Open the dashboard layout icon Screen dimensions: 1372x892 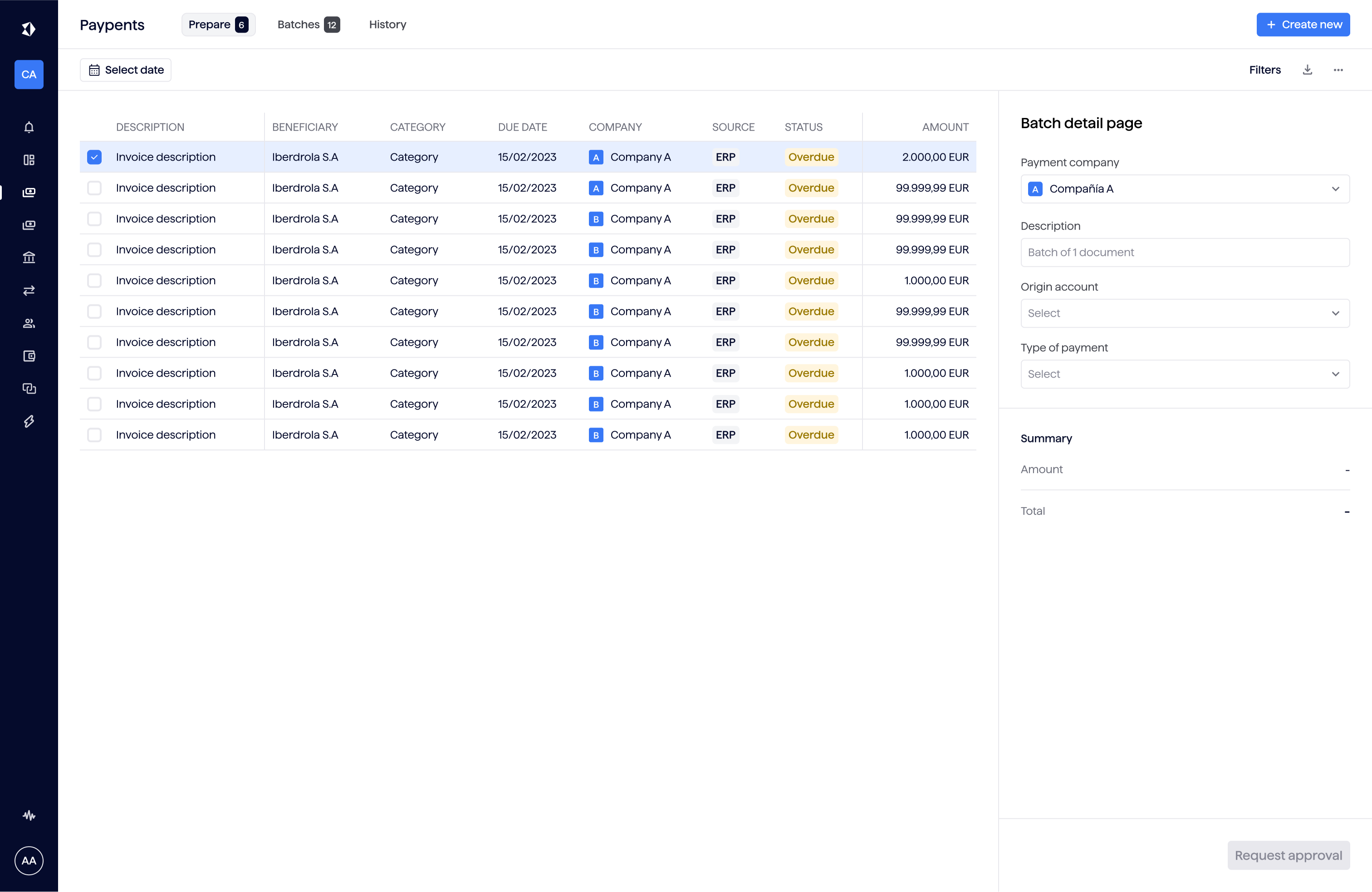pos(29,160)
